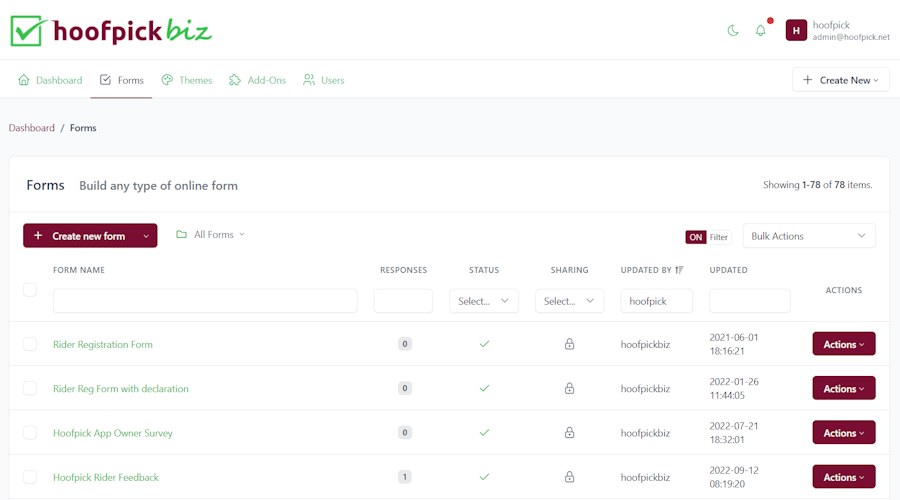The width and height of the screenshot is (900, 500).
Task: Click the Form Name filter field
Action: point(205,301)
